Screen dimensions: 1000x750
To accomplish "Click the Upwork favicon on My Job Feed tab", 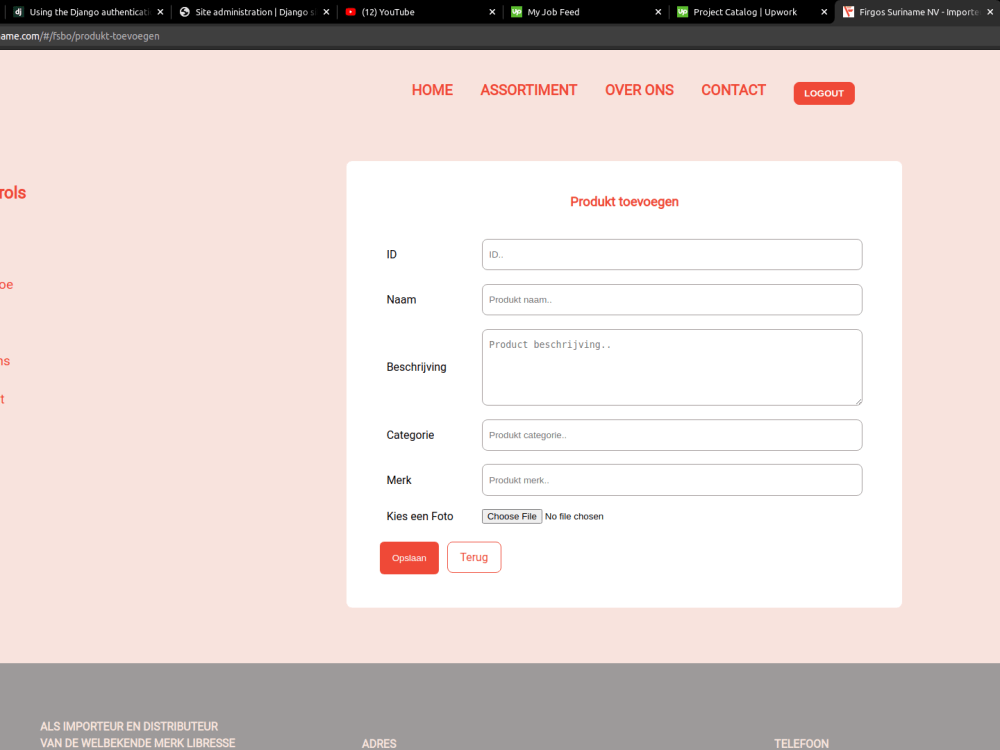I will [516, 12].
